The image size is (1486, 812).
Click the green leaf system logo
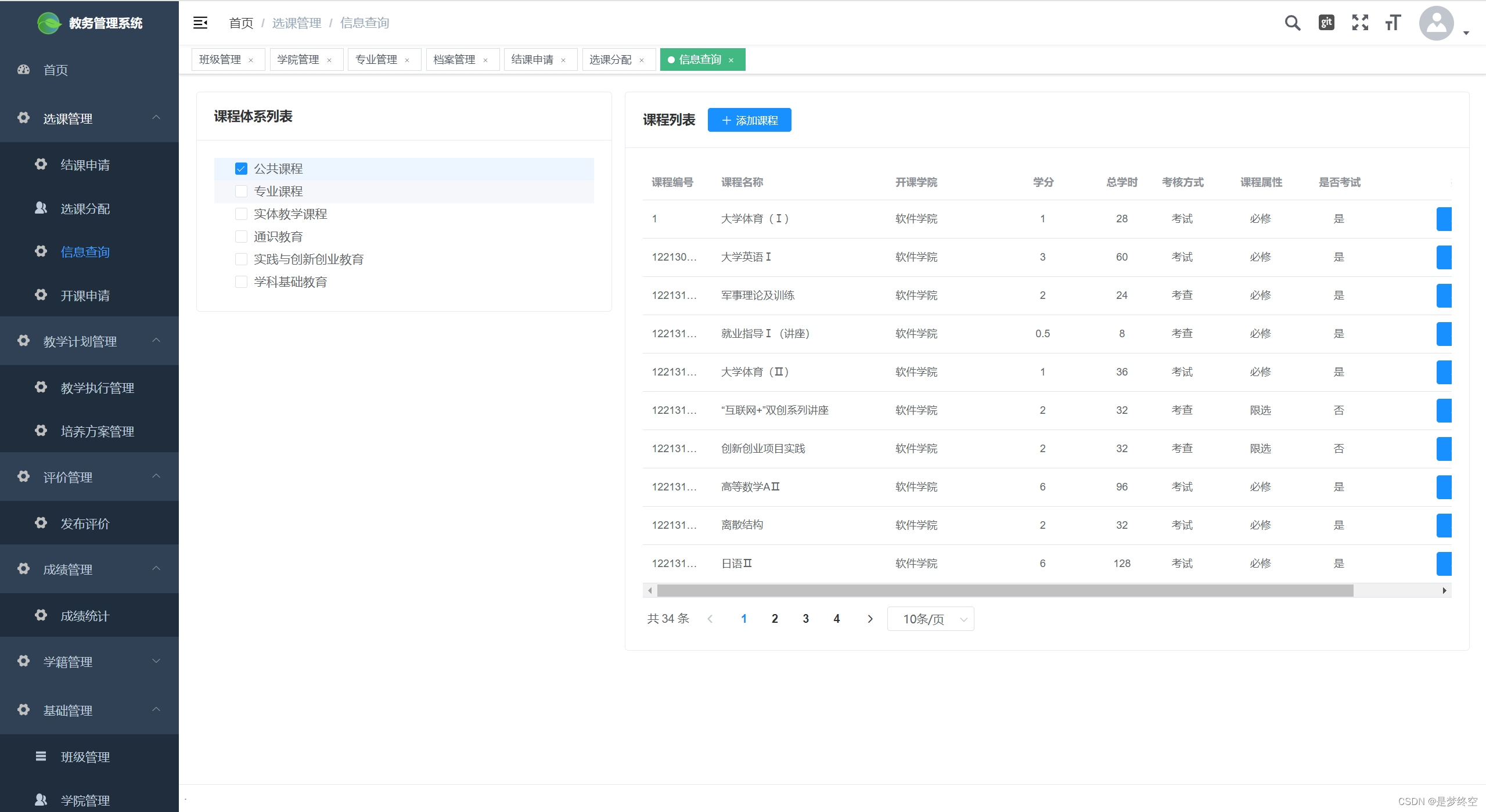[x=49, y=23]
